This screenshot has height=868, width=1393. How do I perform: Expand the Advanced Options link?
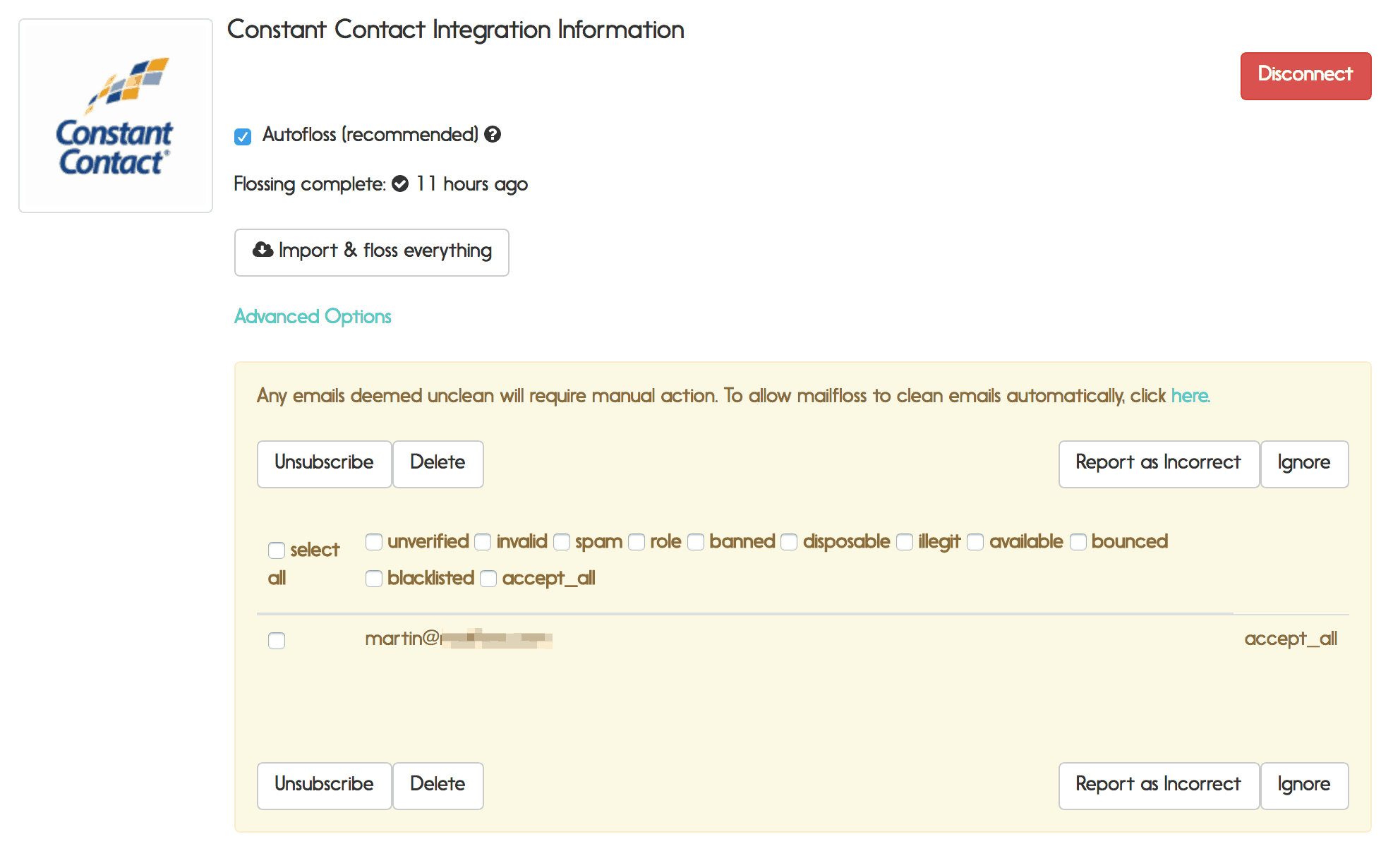click(x=313, y=316)
